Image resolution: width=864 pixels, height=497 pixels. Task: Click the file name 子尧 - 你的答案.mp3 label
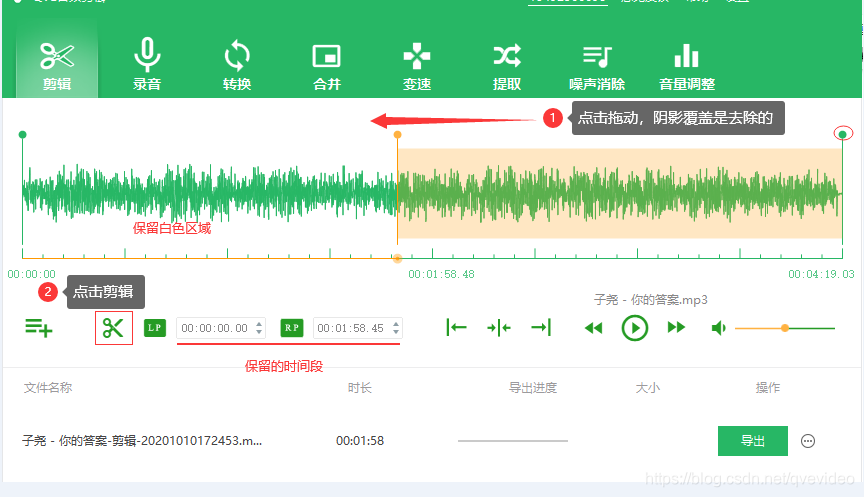(x=651, y=300)
